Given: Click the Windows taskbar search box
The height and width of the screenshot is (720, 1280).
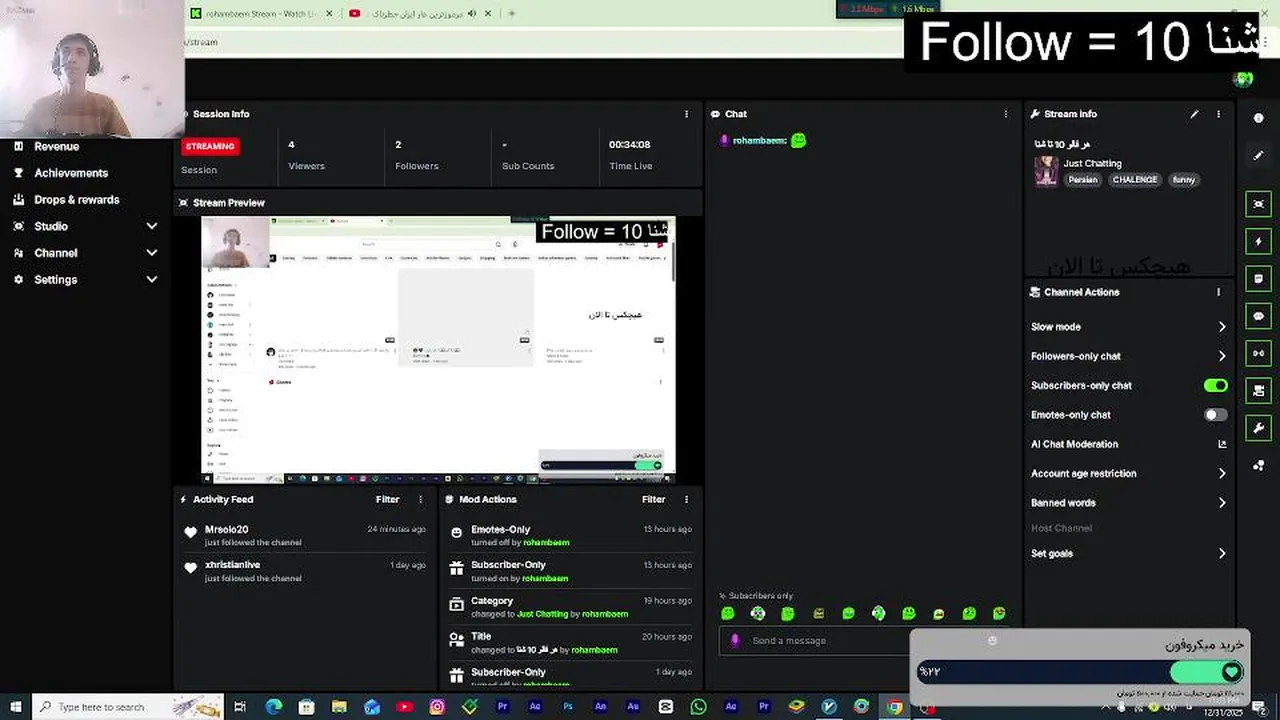Looking at the screenshot, I should click(127, 707).
